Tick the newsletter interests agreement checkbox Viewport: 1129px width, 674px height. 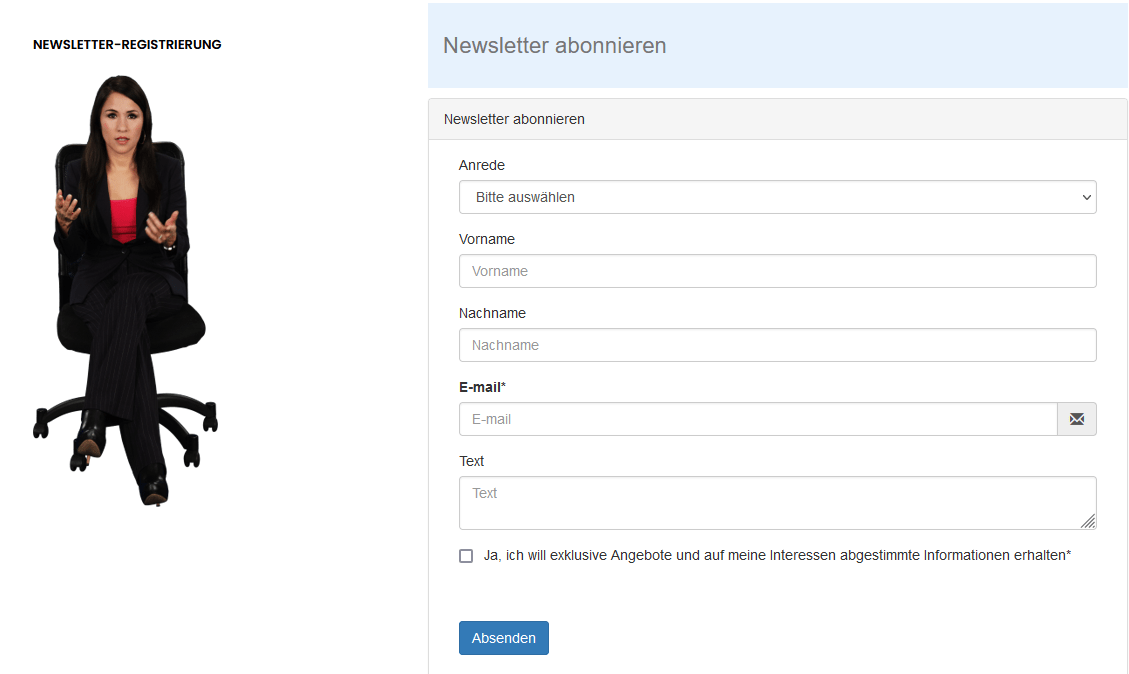(466, 555)
